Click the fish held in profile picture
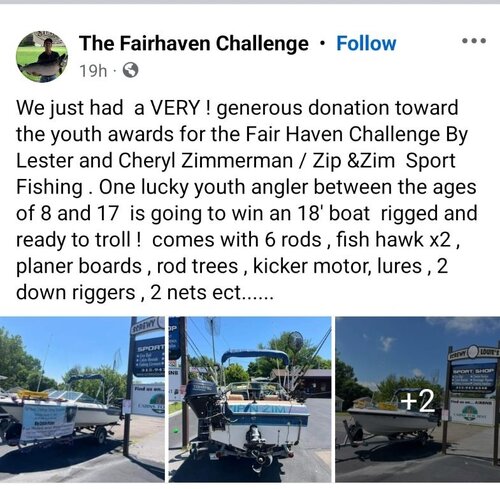Image resolution: width=500 pixels, height=489 pixels. (42, 67)
